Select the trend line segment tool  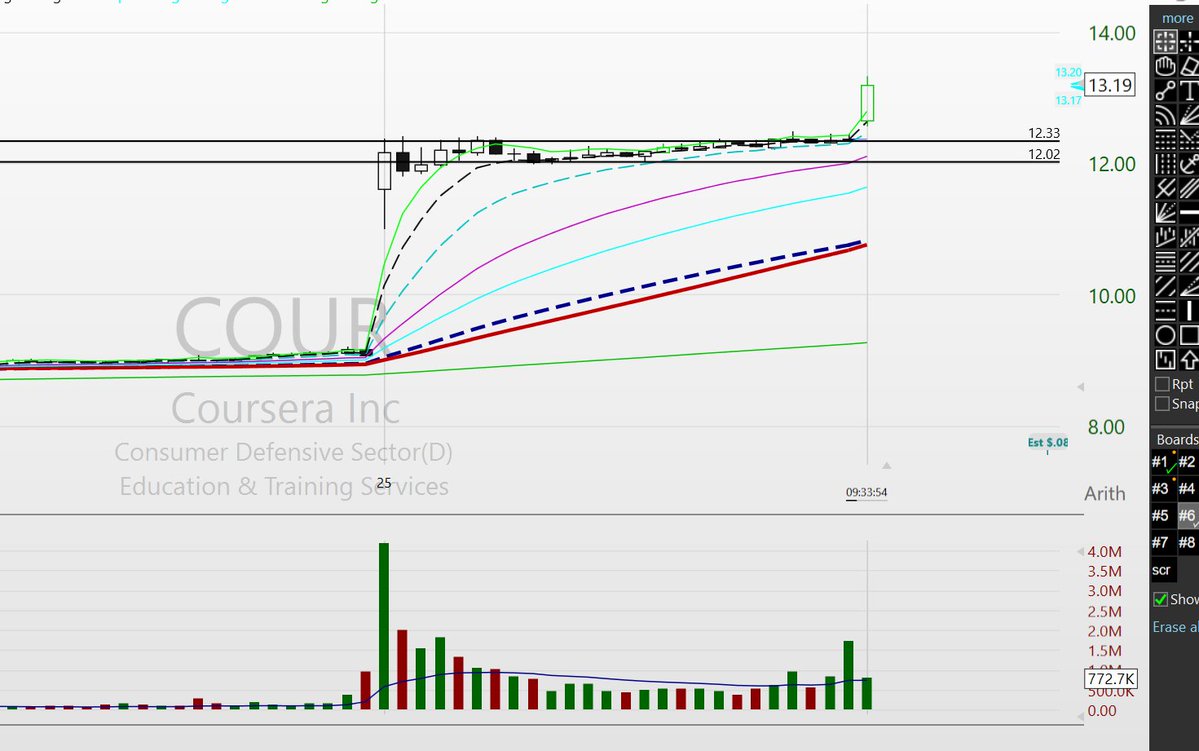1165,90
